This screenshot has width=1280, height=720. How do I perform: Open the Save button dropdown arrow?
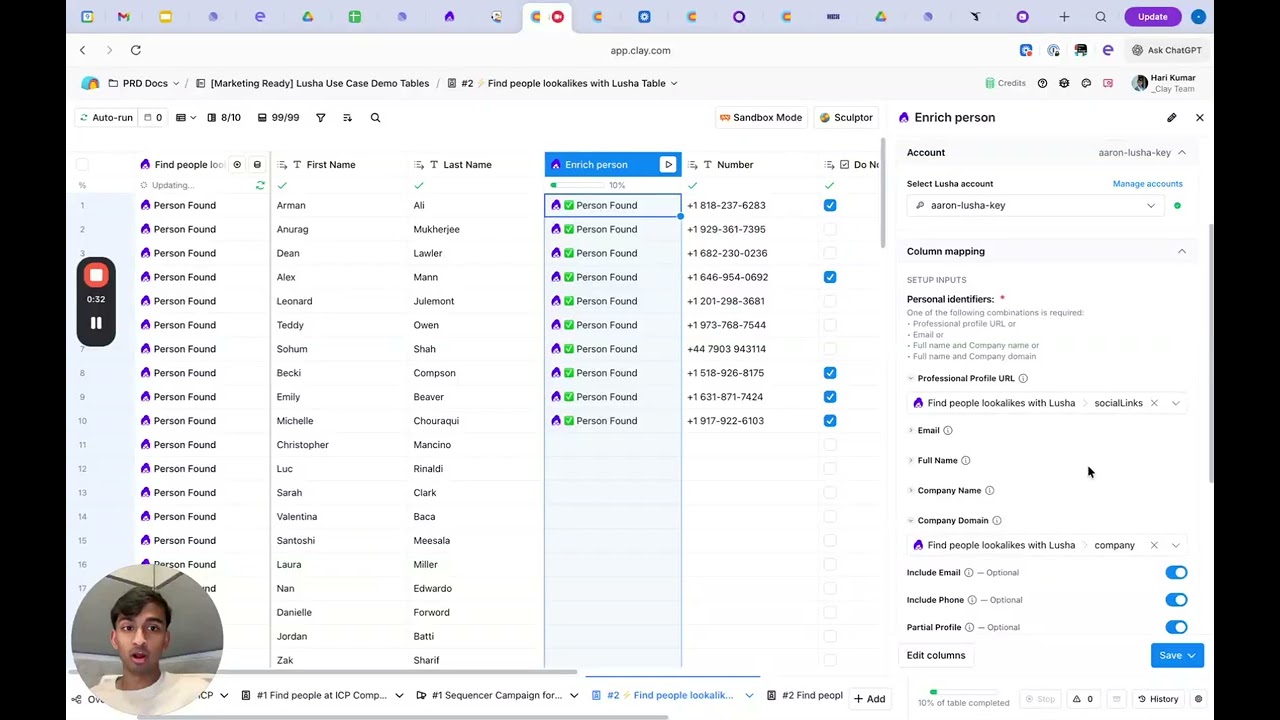1191,656
